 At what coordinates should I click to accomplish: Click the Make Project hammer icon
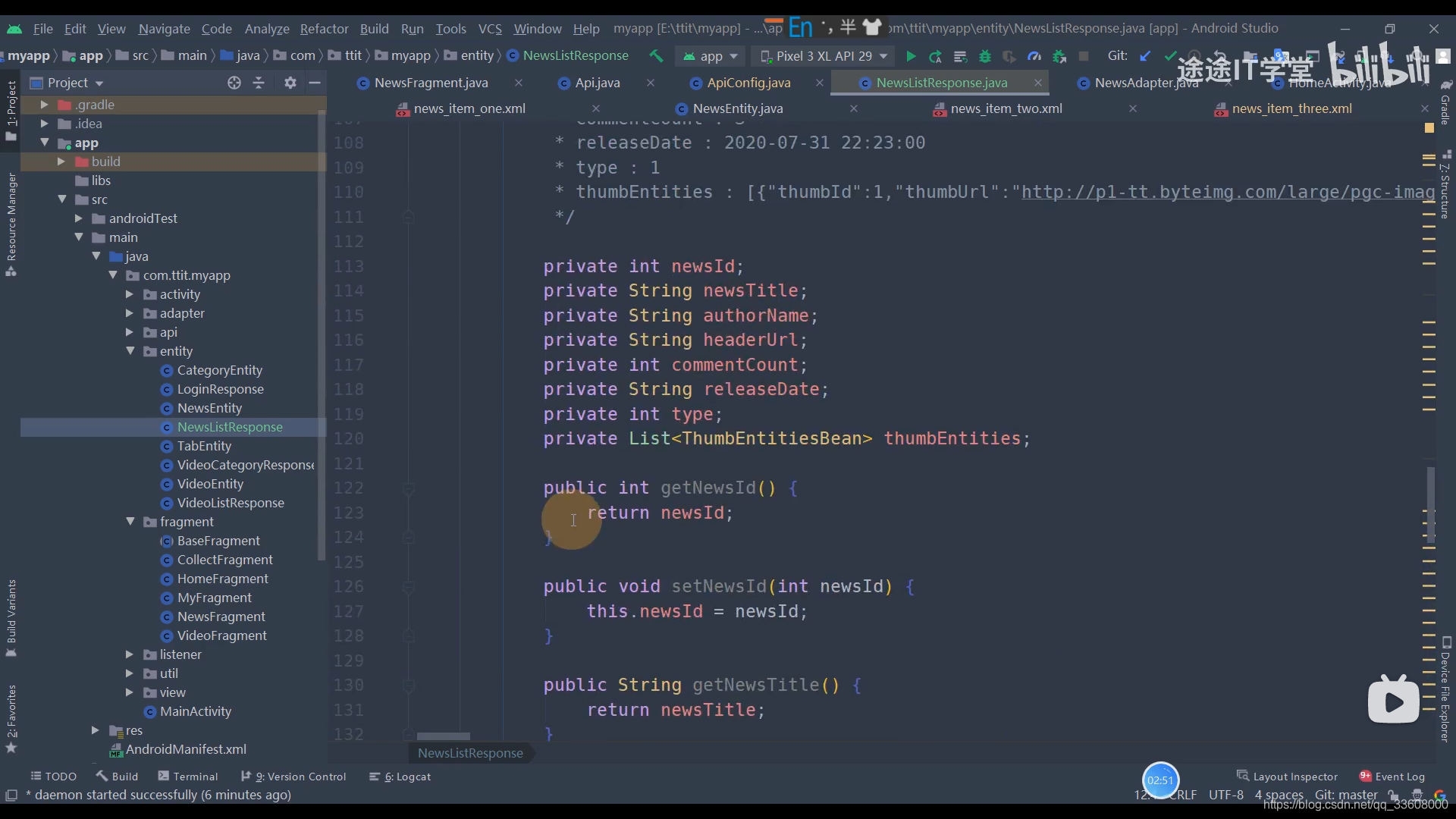(656, 56)
